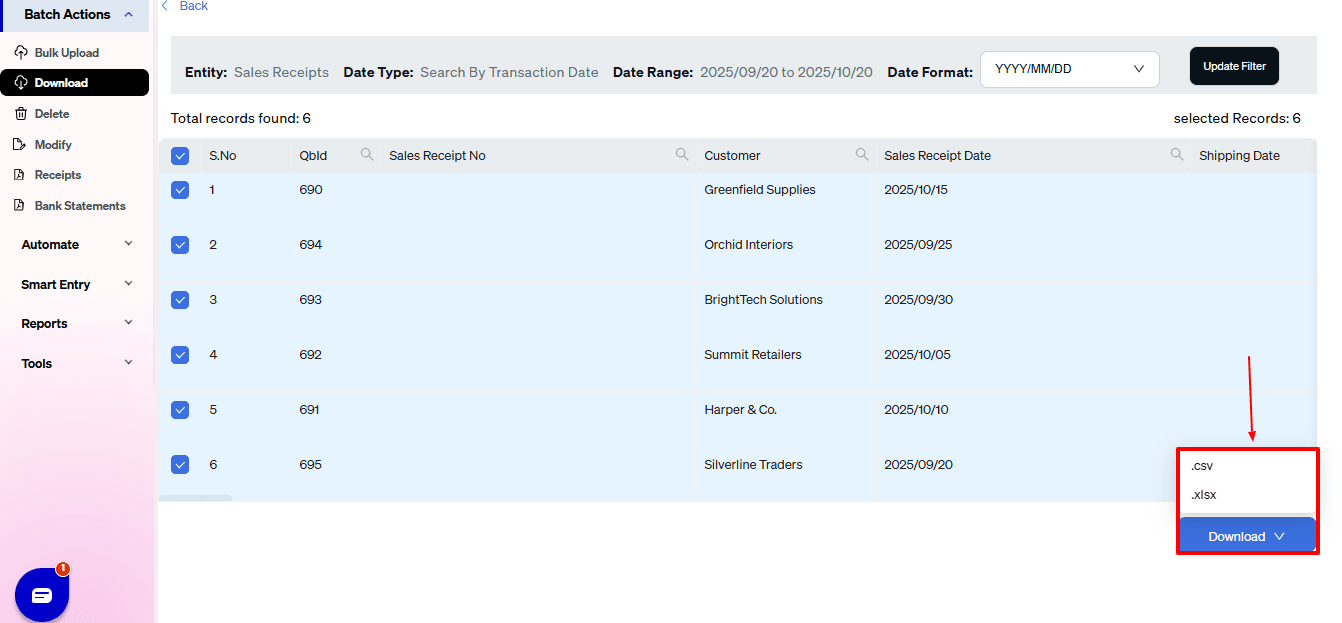
Task: Click the Download sidebar icon
Action: 21,82
